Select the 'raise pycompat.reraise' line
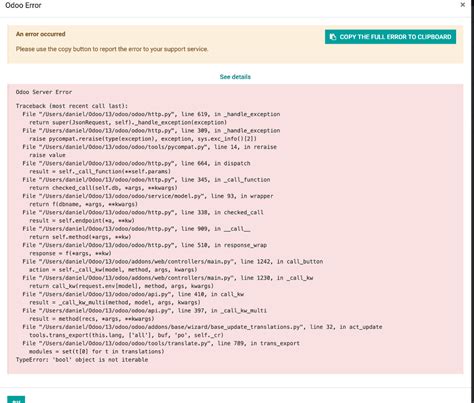This screenshot has width=474, height=403. (143, 139)
